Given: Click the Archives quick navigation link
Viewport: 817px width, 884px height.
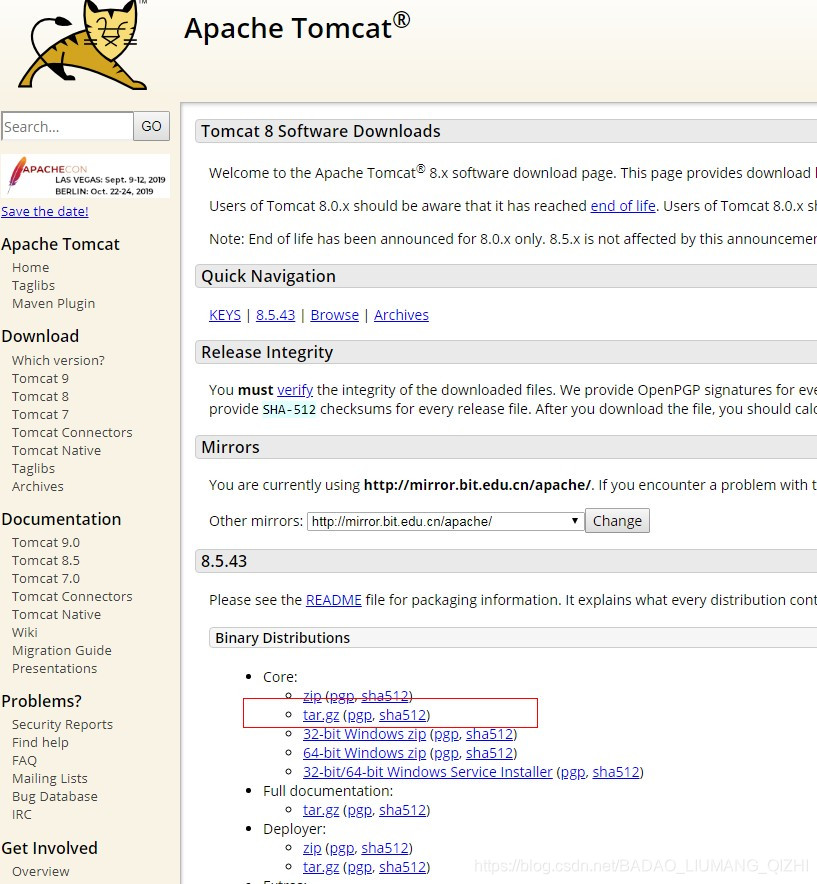Looking at the screenshot, I should coord(401,314).
